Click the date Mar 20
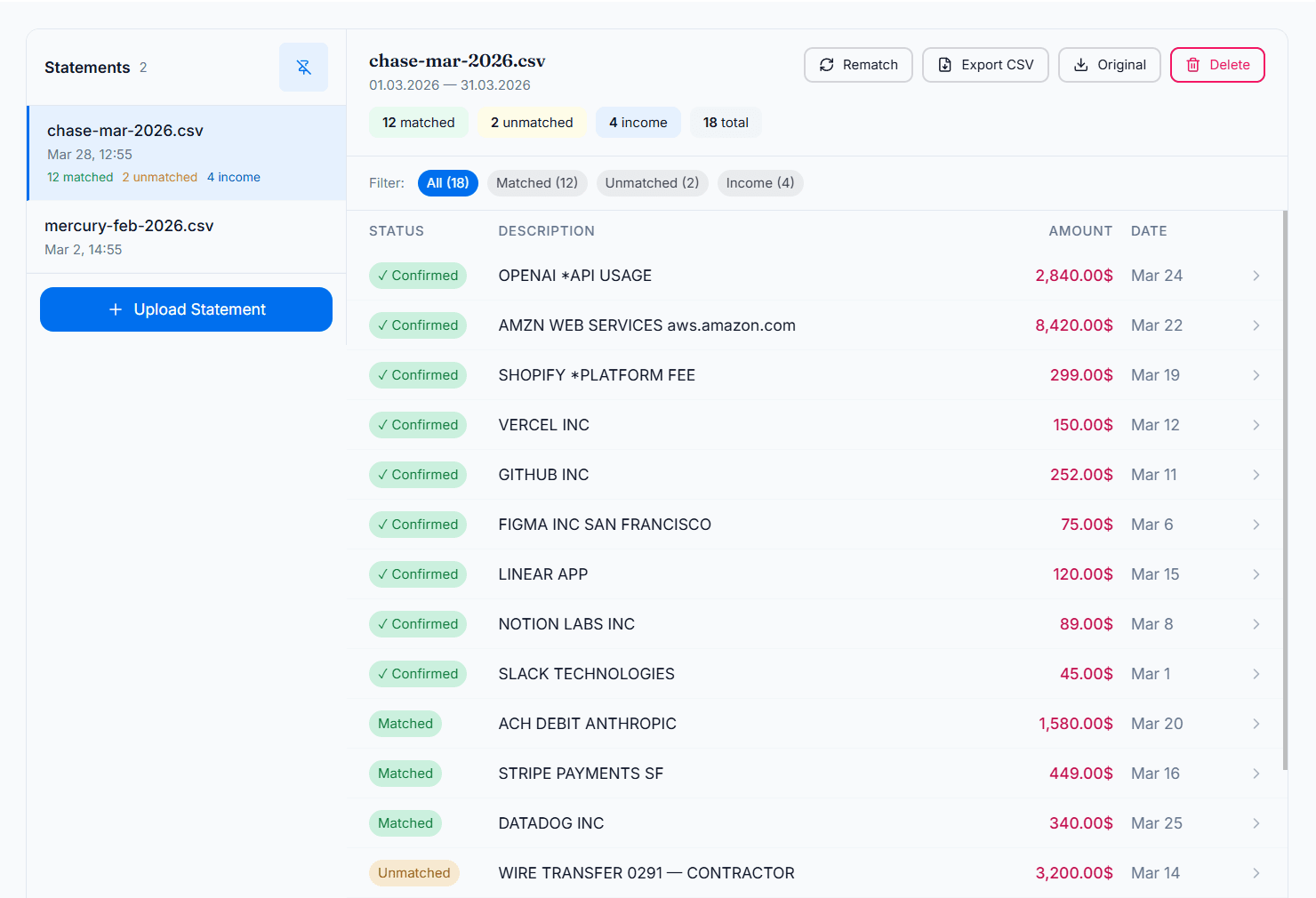The width and height of the screenshot is (1316, 898). [1157, 724]
